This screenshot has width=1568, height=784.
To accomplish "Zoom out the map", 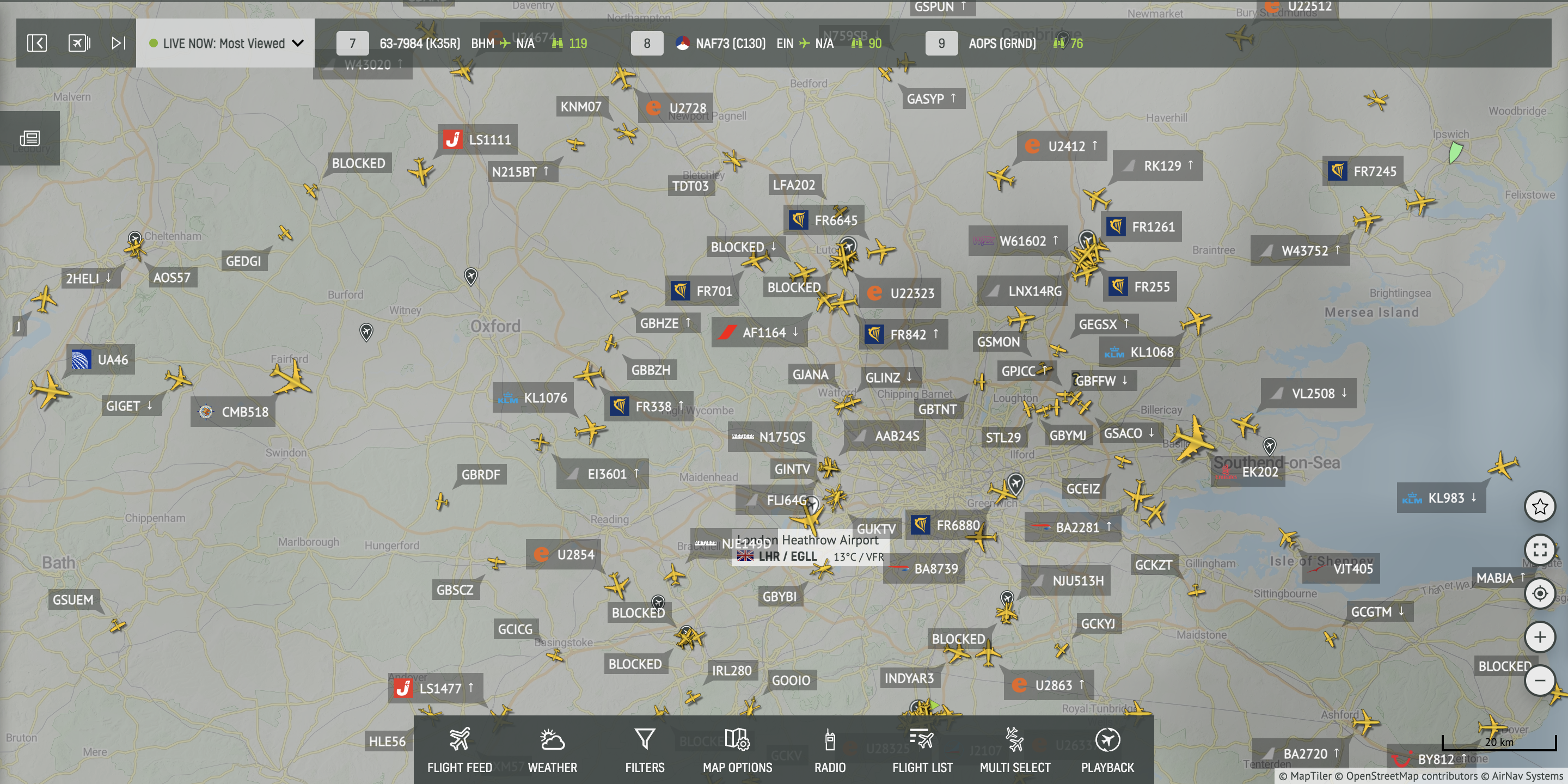I will 1540,681.
